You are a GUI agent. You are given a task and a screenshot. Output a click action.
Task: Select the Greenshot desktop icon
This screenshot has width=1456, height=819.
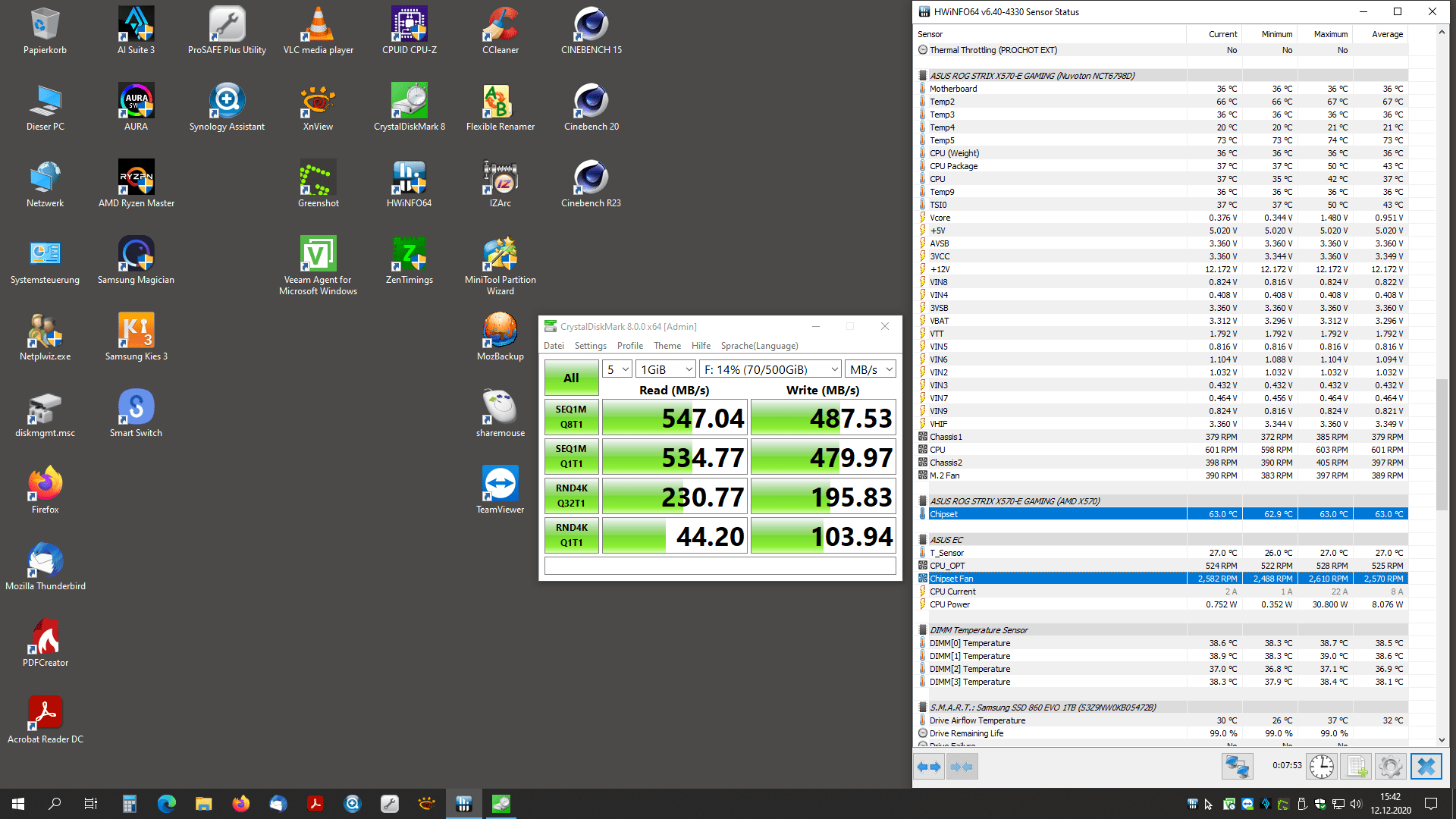(x=318, y=184)
